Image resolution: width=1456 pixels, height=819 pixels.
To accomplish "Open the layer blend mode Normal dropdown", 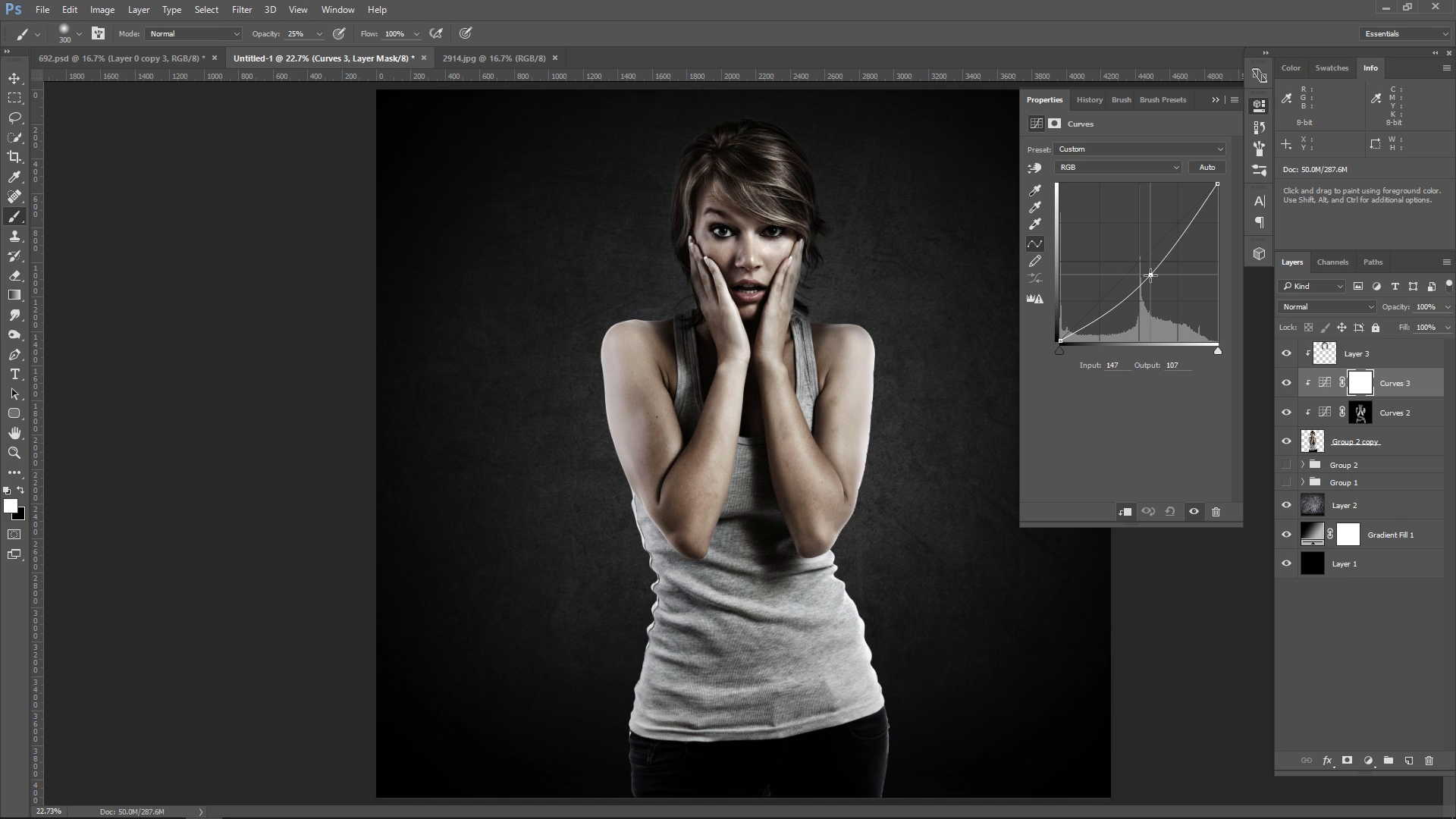I will coord(1328,307).
